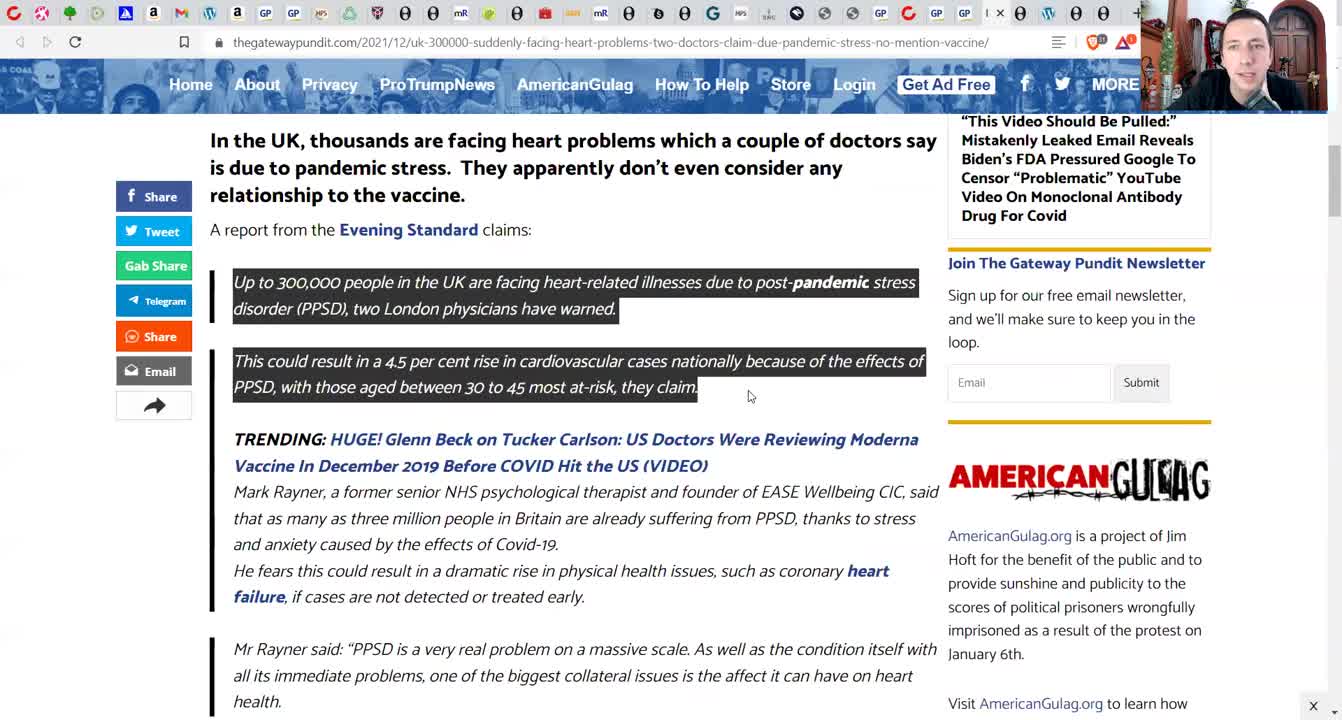Click the padlock site security icon
Screen dimensions: 1342x720
pos(219,43)
